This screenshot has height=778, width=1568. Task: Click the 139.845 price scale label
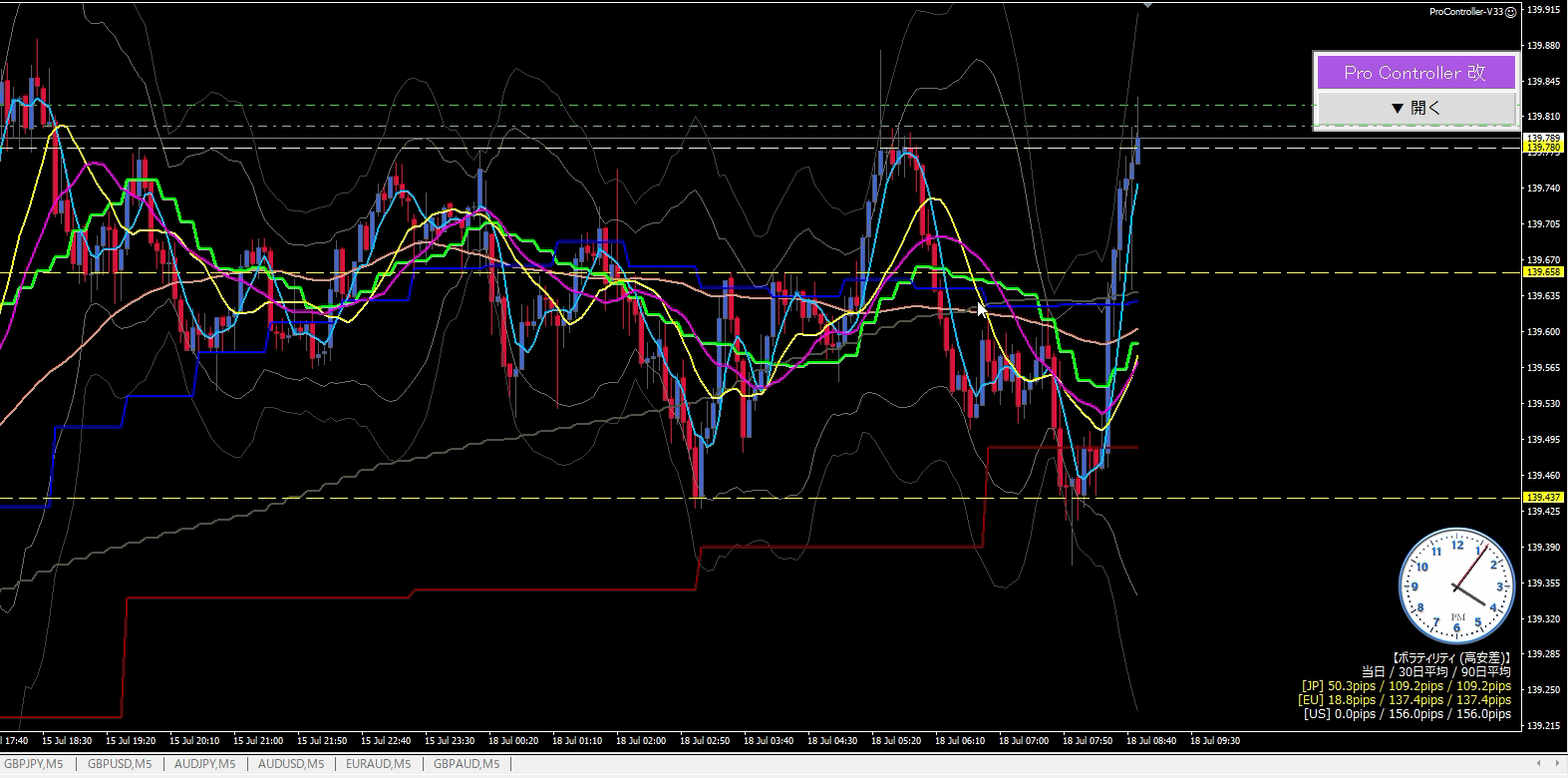click(1544, 81)
